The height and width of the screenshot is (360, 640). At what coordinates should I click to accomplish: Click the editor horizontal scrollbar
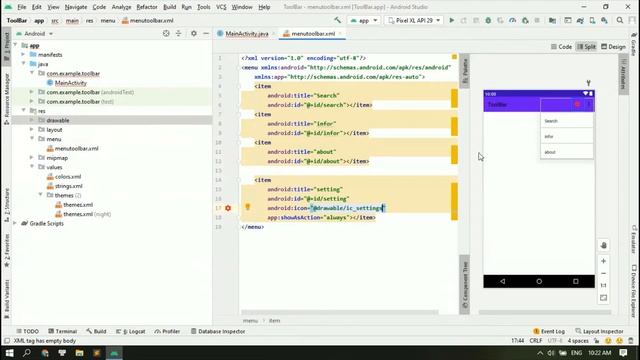[340, 312]
